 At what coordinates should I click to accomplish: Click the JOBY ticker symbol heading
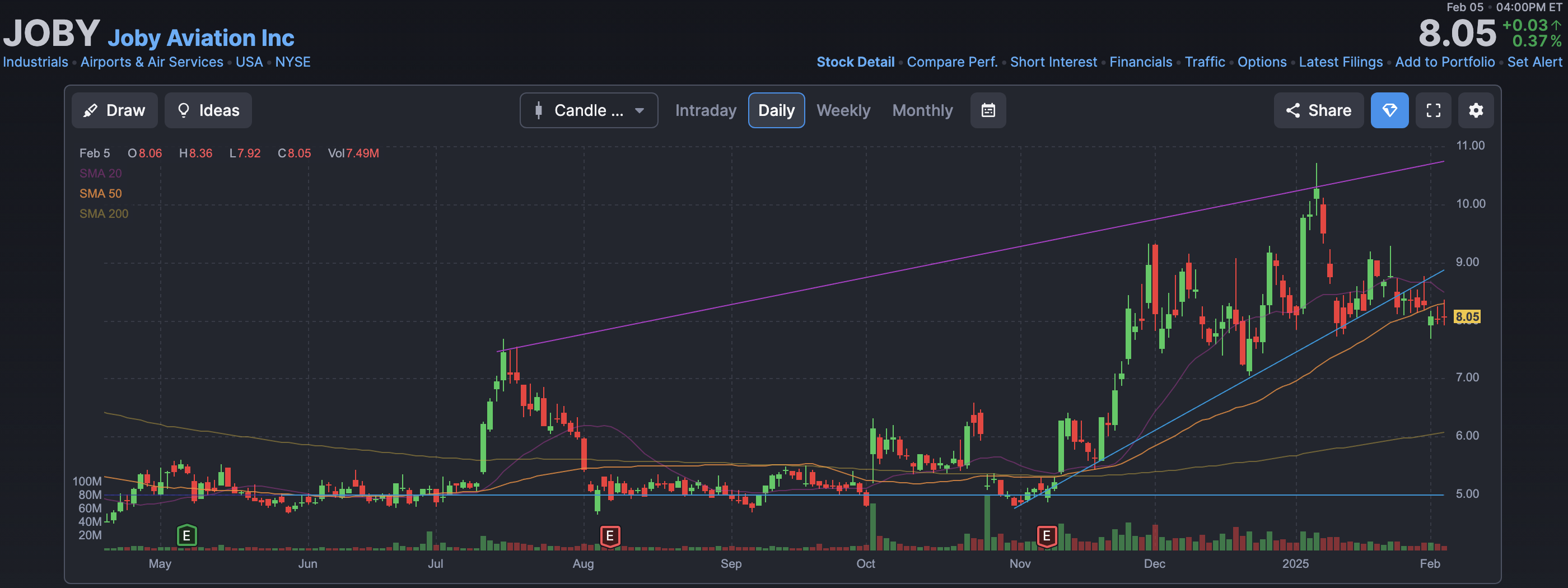(51, 33)
